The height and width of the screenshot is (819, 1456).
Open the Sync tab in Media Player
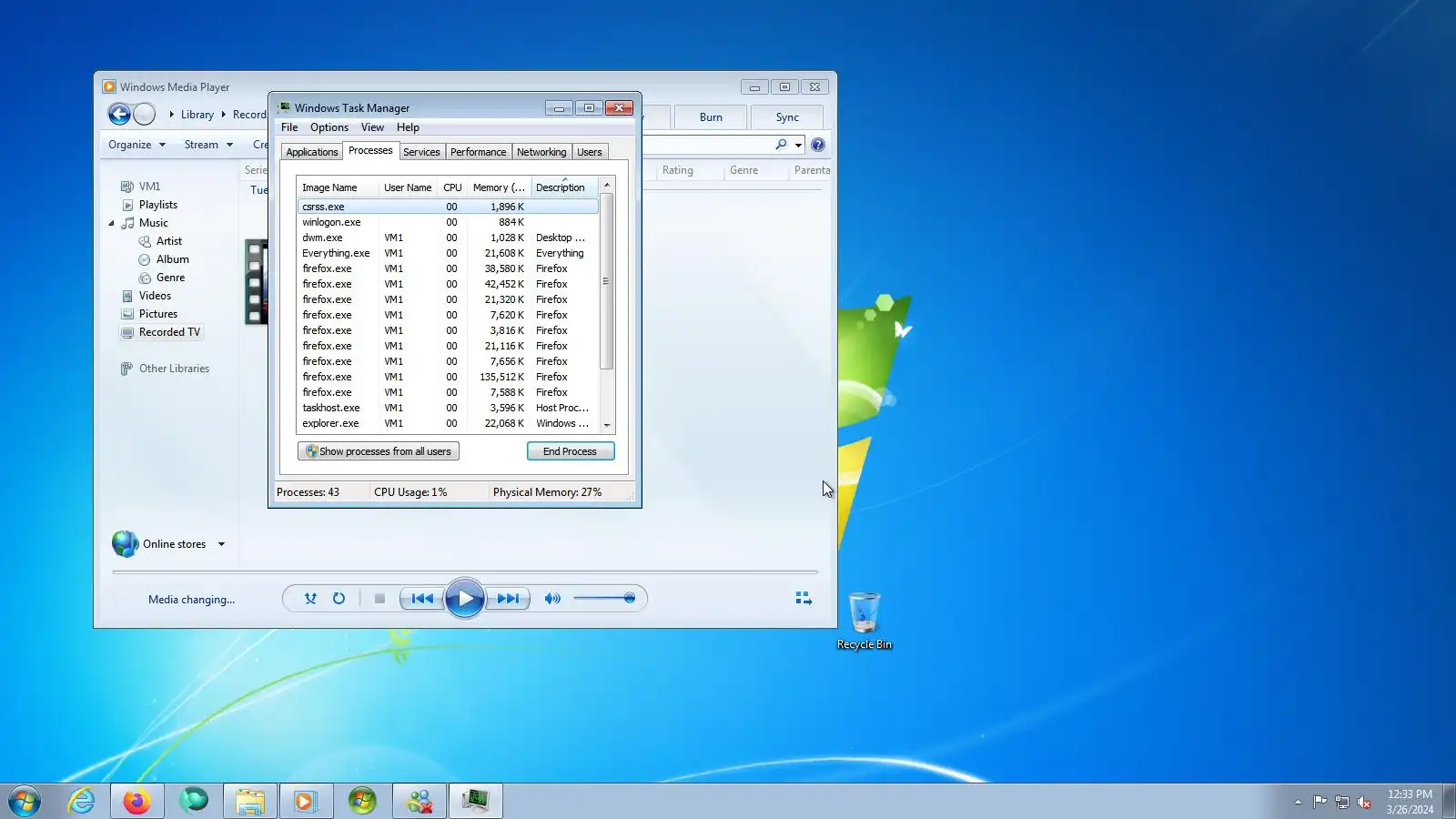coord(787,117)
